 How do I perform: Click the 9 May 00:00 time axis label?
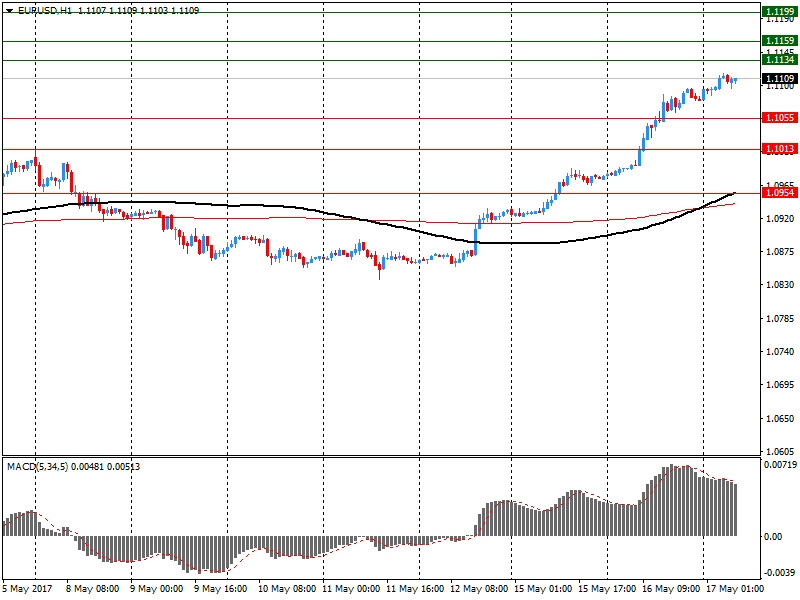pyautogui.click(x=156, y=589)
